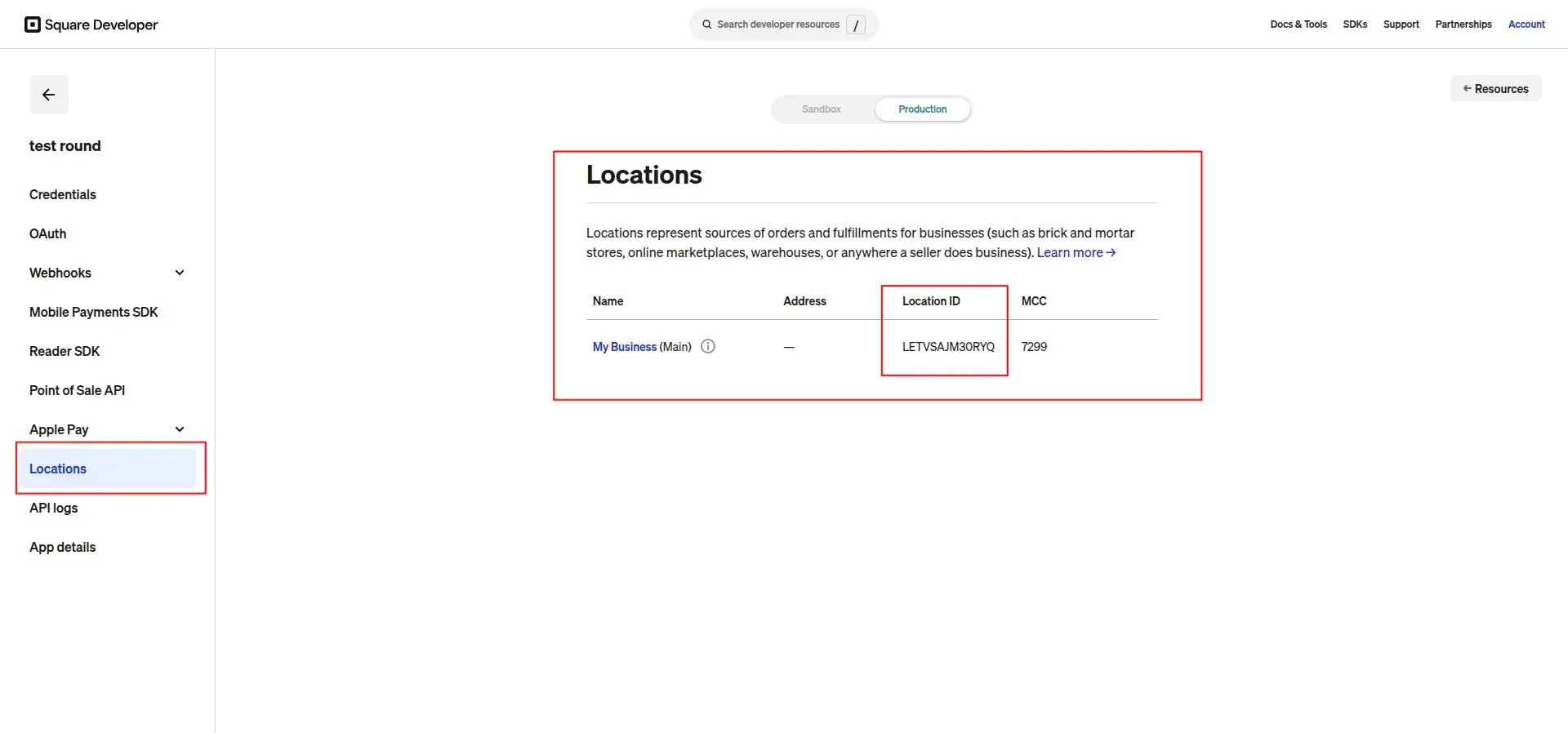Switch to Production environment
1568x733 pixels.
pyautogui.click(x=923, y=109)
